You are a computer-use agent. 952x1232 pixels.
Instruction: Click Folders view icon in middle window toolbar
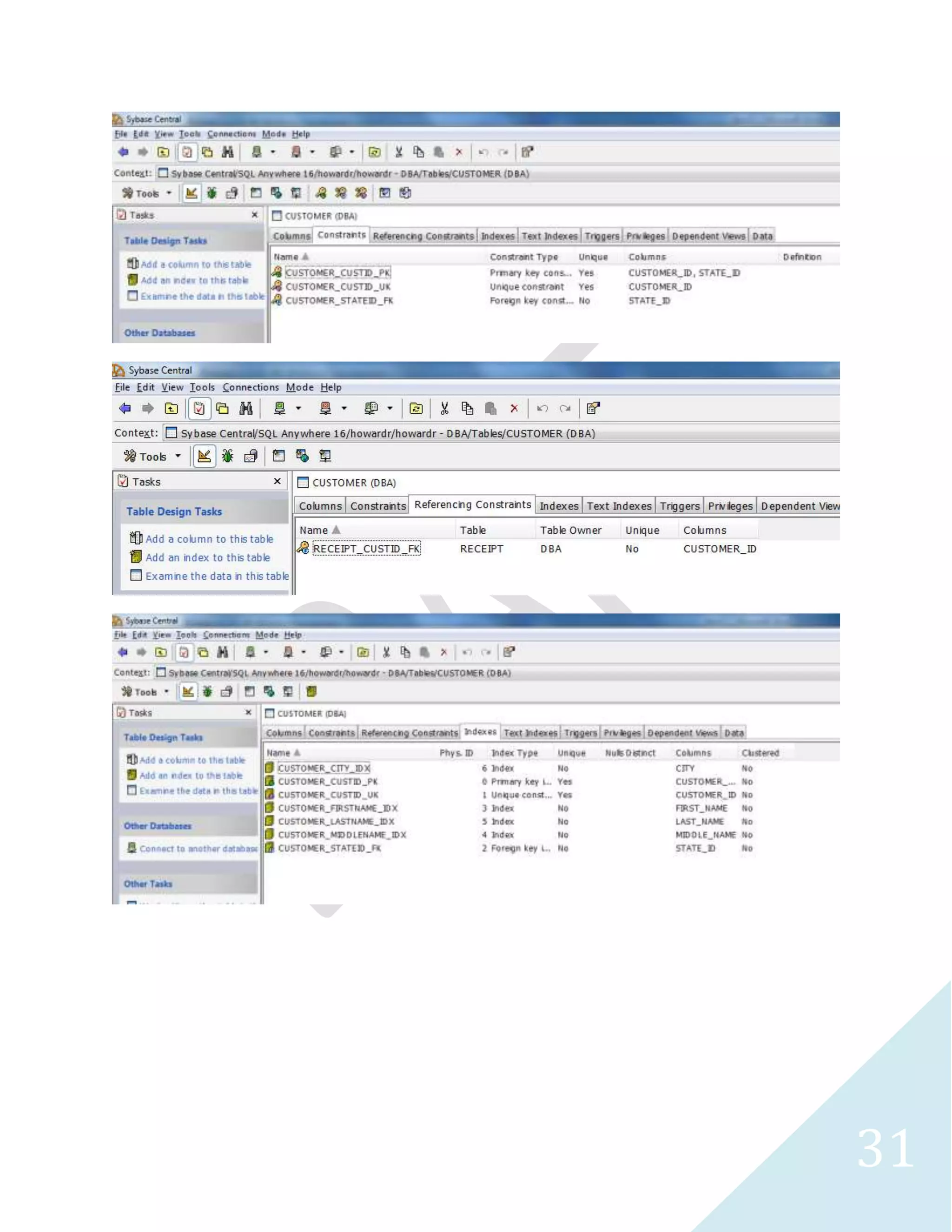223,408
